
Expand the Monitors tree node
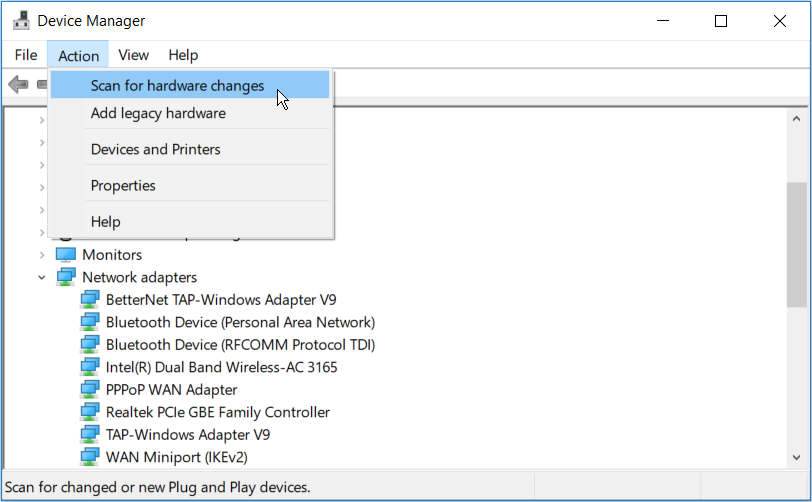tap(42, 255)
